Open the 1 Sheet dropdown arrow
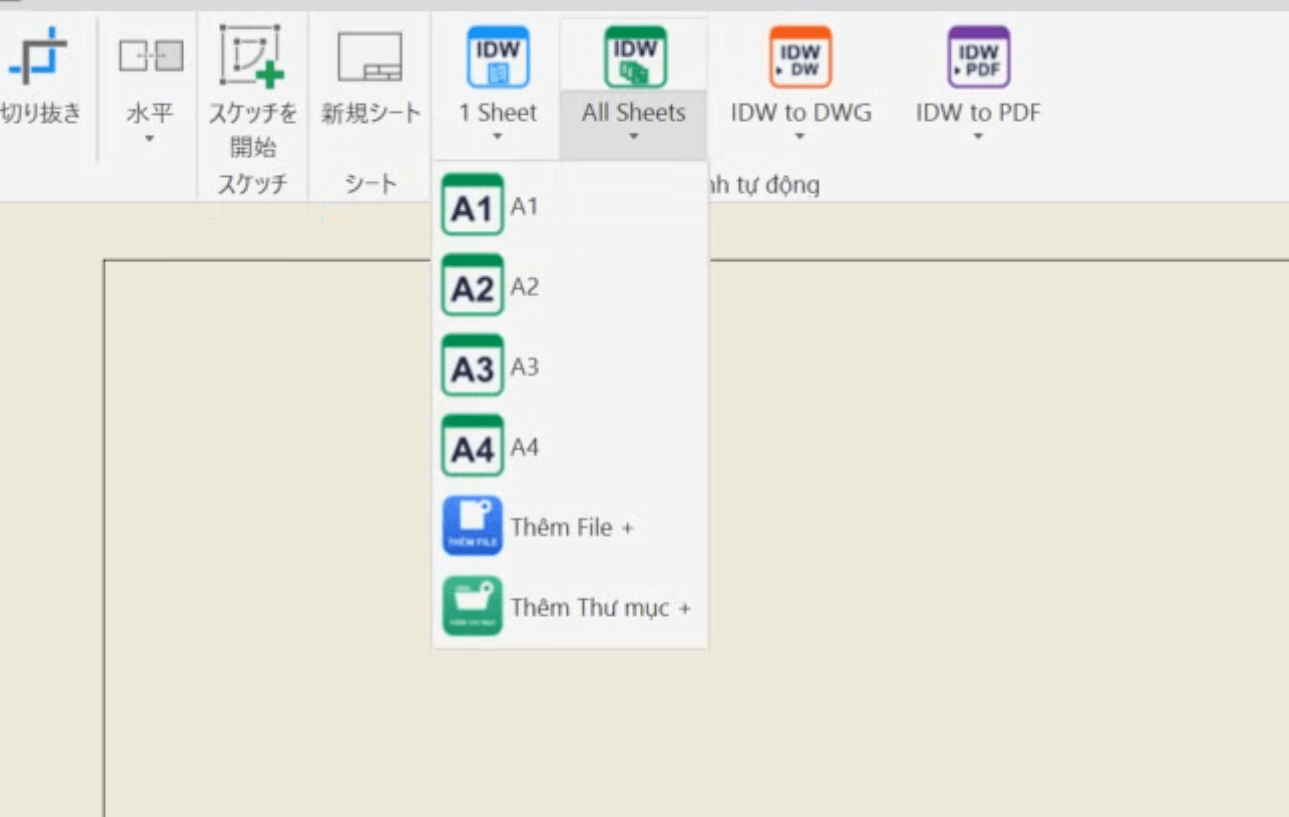This screenshot has width=1289, height=817. click(x=498, y=137)
